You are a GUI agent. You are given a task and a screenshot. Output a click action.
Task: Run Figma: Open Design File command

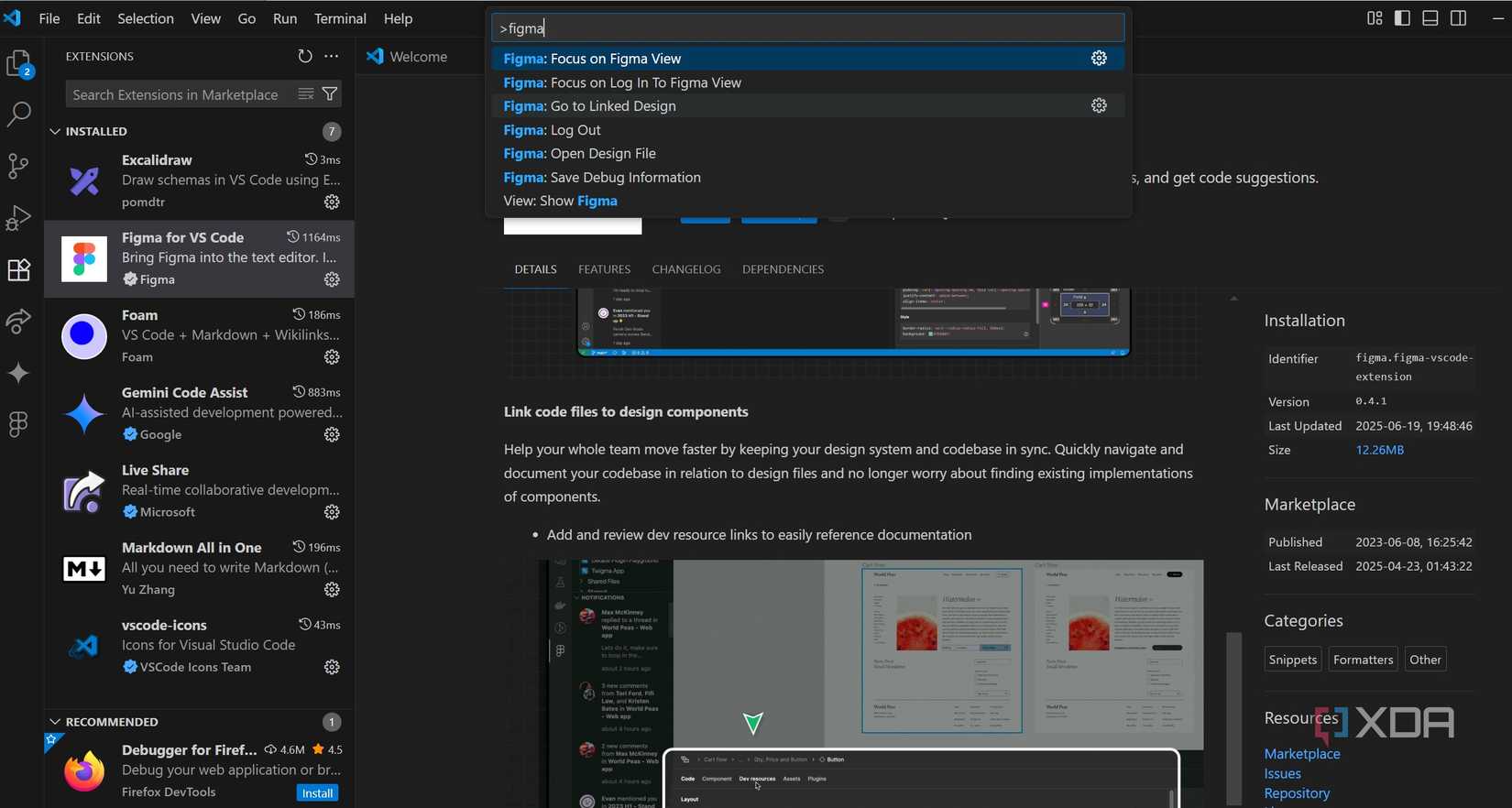tap(807, 154)
